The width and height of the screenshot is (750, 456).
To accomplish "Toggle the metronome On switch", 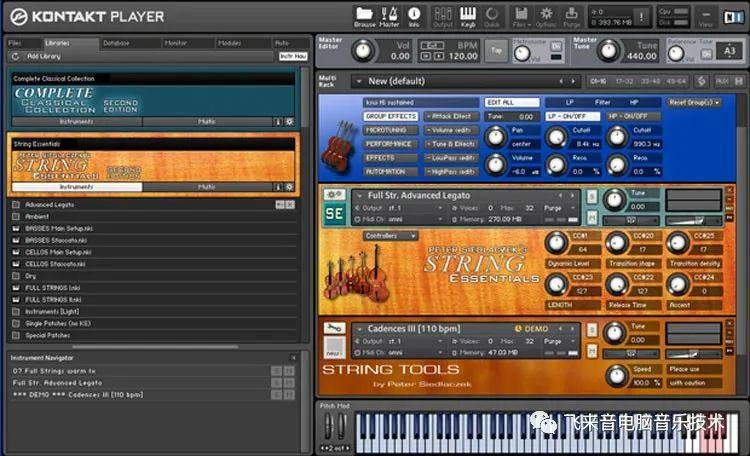I will click(x=556, y=46).
